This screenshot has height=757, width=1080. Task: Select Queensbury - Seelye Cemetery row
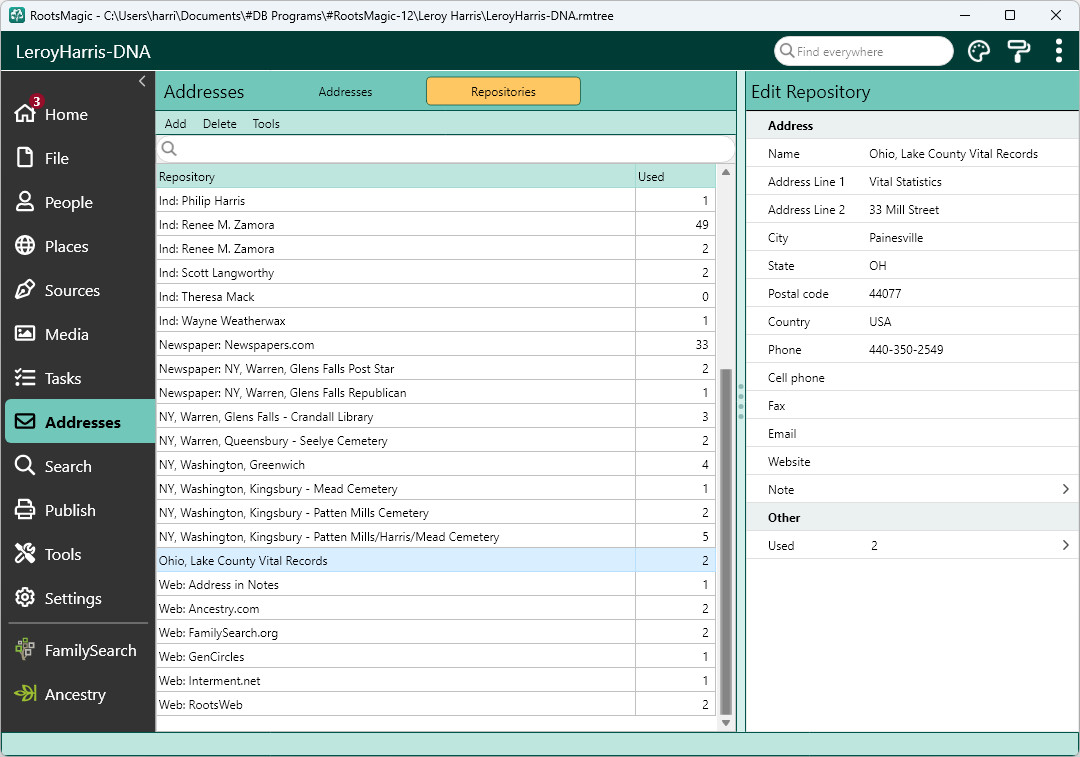[x=436, y=441]
